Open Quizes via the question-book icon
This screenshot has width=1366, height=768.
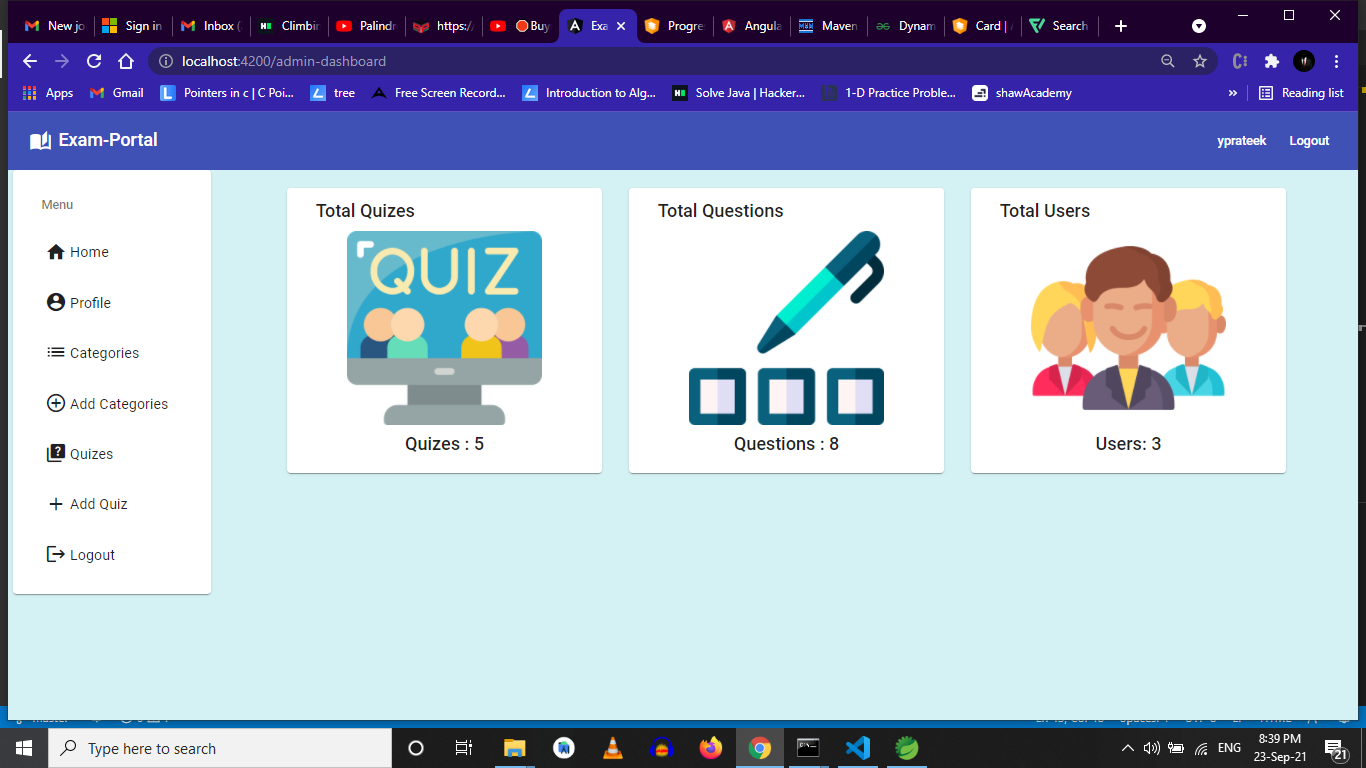coord(55,453)
